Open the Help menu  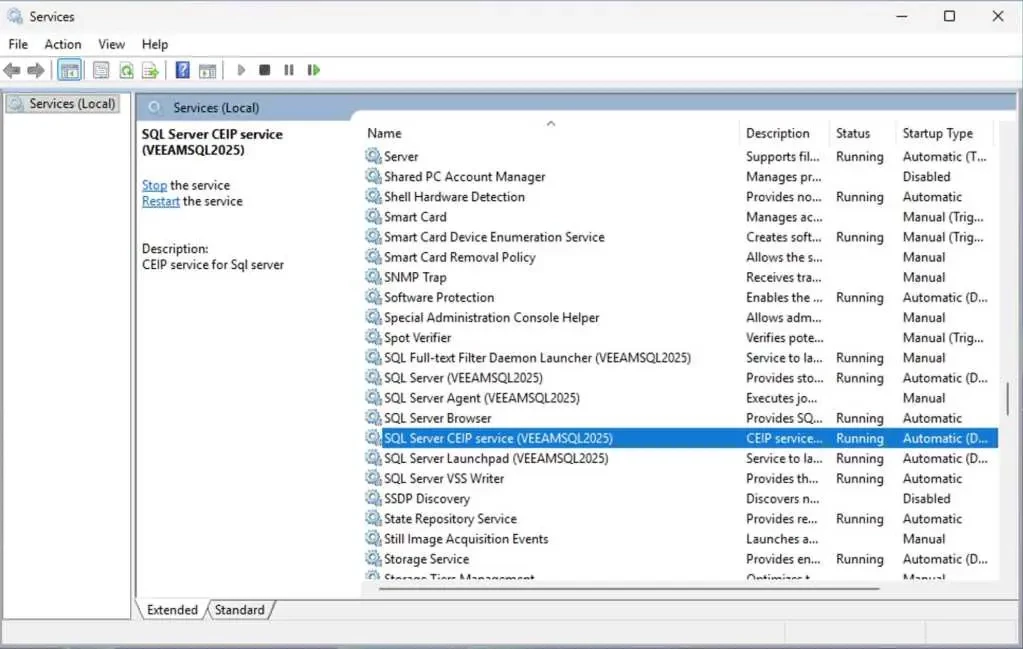[155, 44]
